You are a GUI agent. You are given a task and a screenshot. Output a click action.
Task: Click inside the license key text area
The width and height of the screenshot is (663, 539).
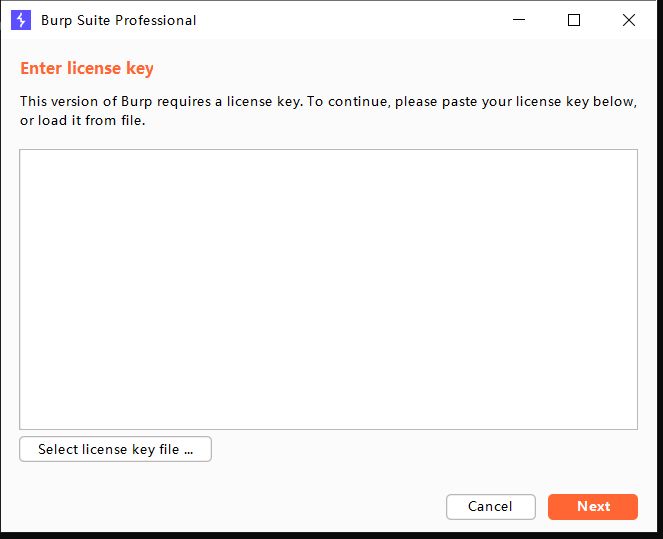coord(328,289)
